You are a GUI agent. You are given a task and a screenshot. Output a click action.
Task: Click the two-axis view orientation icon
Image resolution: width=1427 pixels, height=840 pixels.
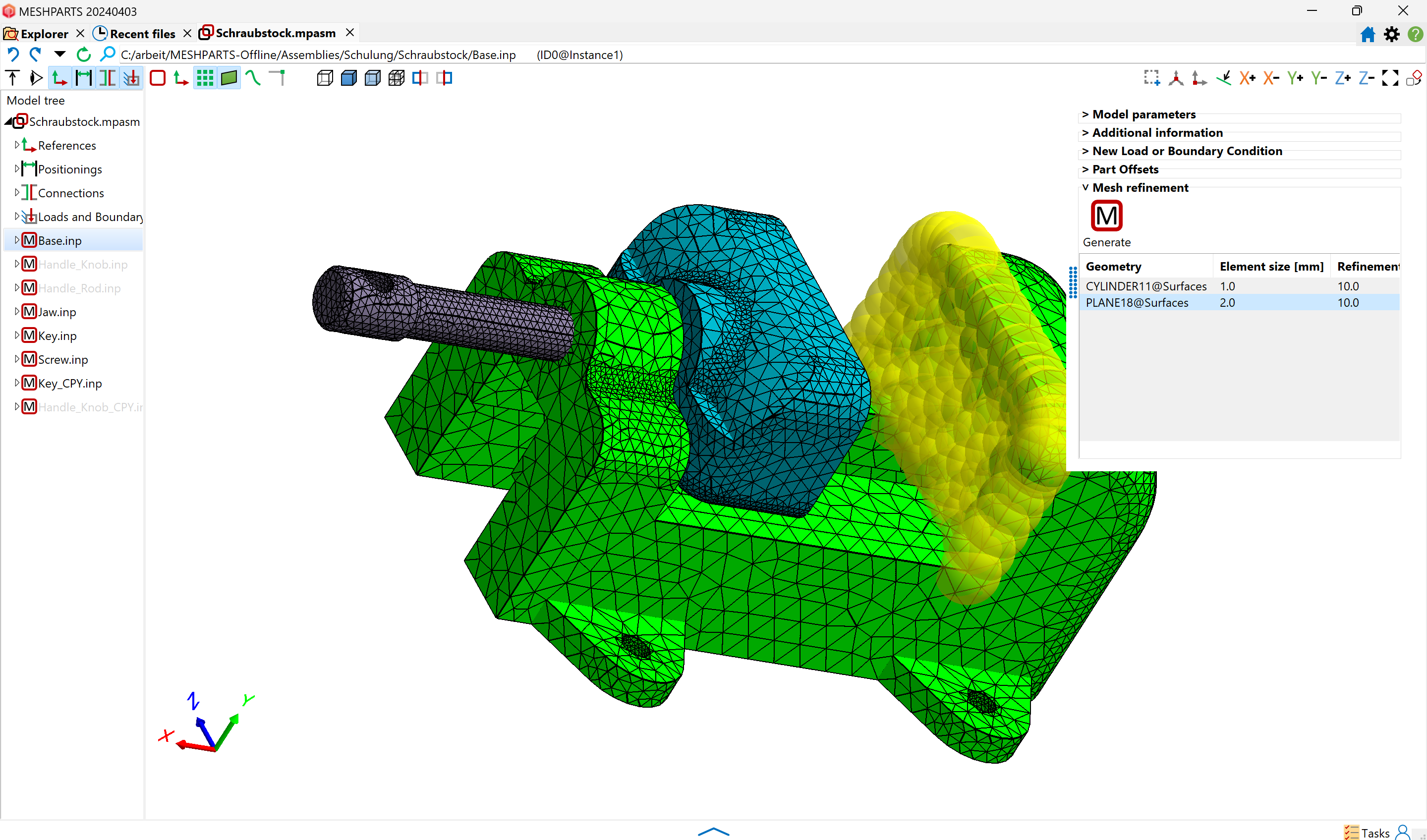click(x=1199, y=77)
